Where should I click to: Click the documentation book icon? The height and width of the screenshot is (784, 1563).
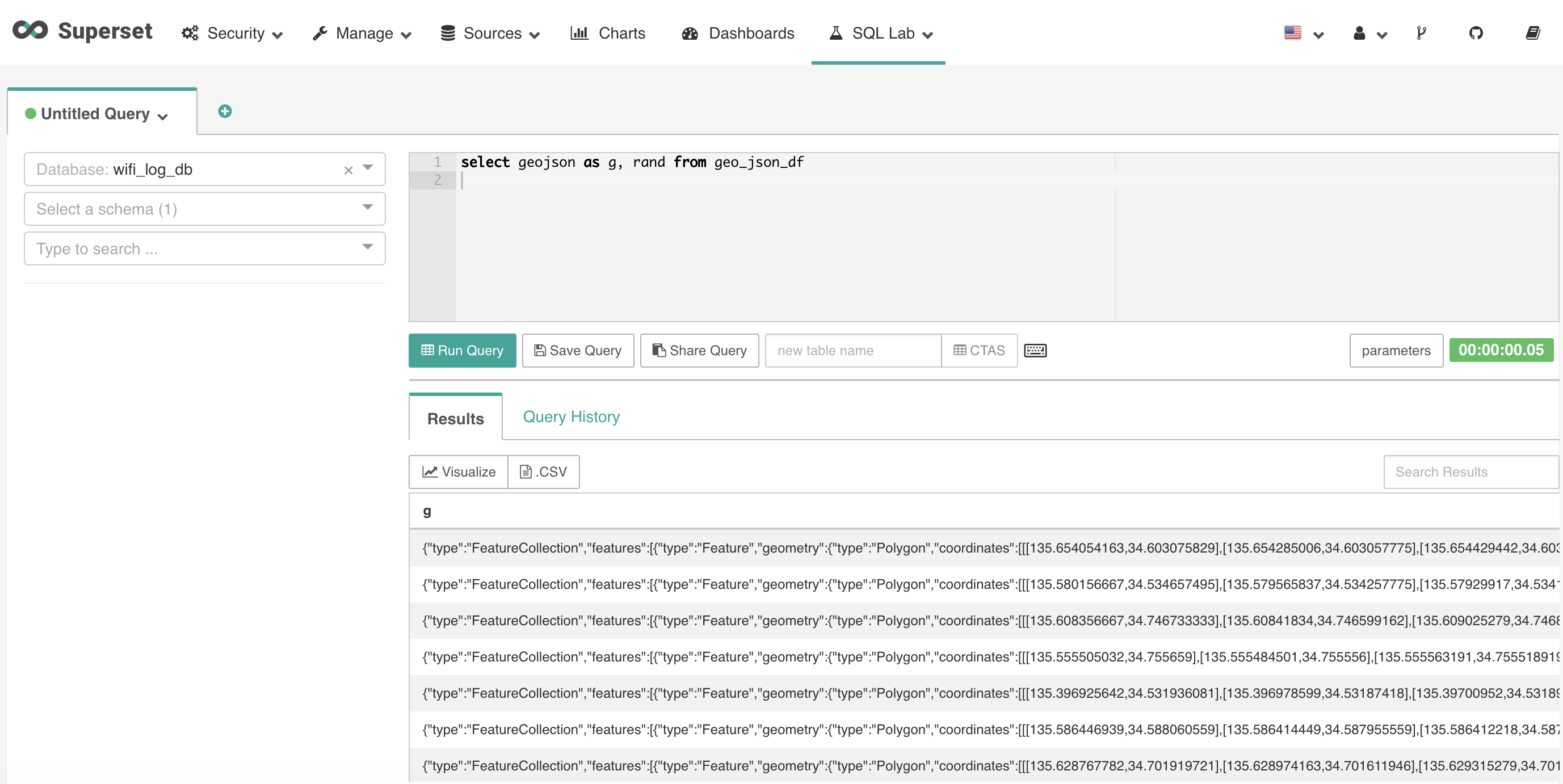pyautogui.click(x=1533, y=33)
